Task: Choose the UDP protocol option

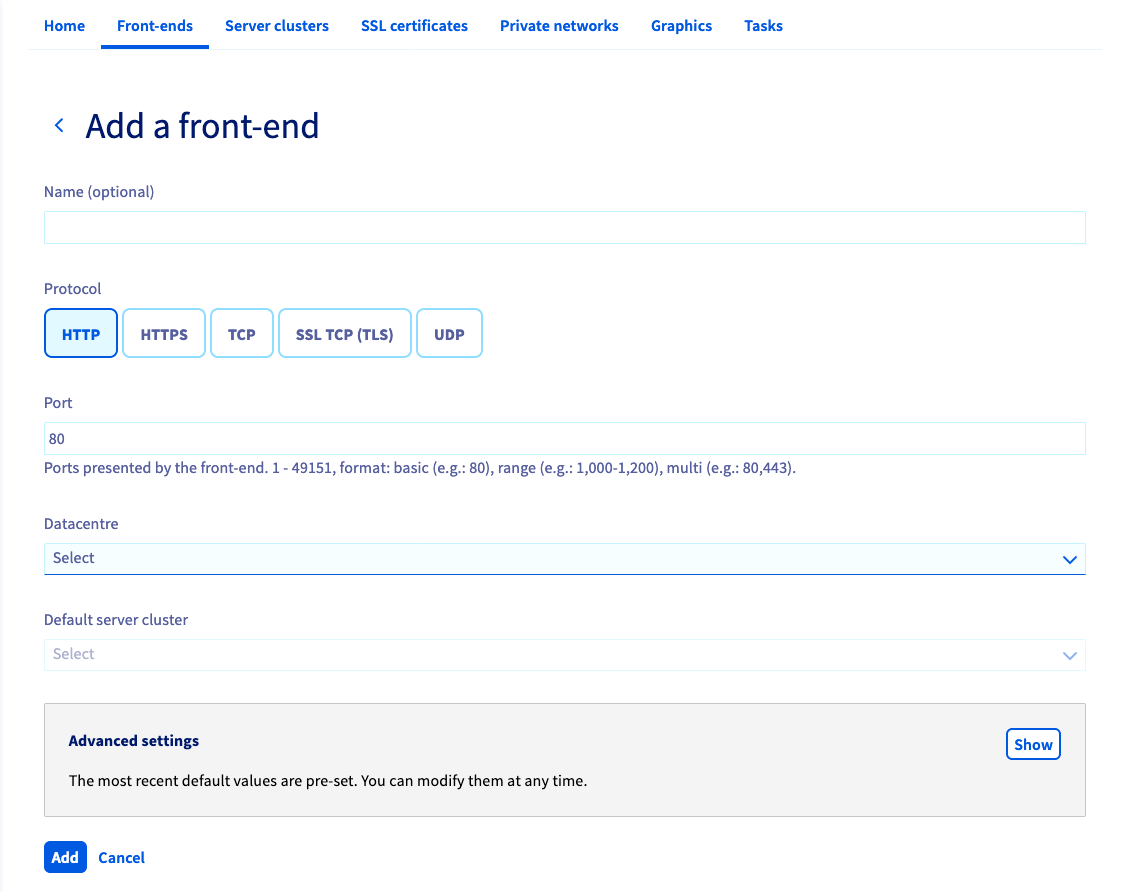Action: (449, 333)
